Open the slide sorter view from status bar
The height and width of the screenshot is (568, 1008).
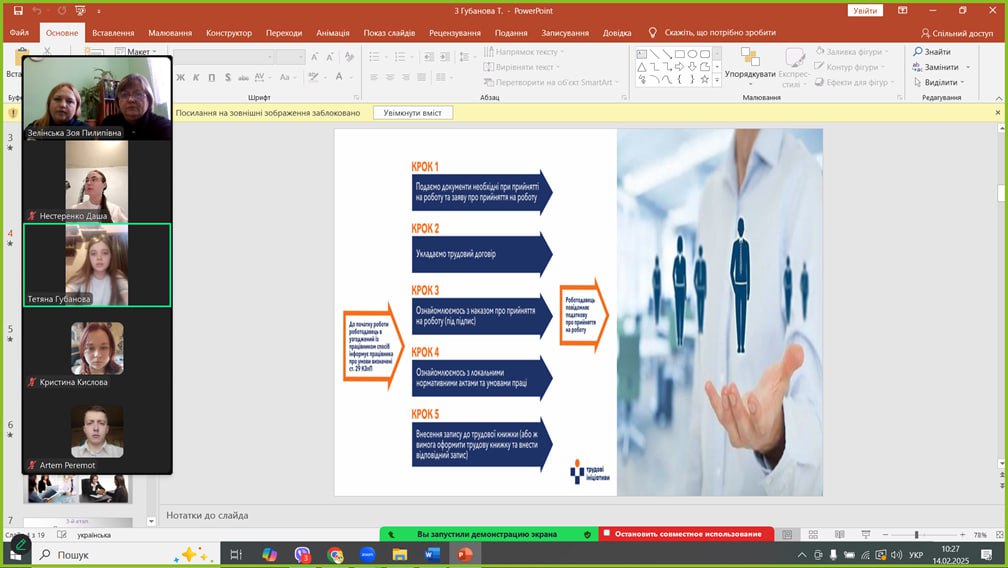pyautogui.click(x=811, y=535)
